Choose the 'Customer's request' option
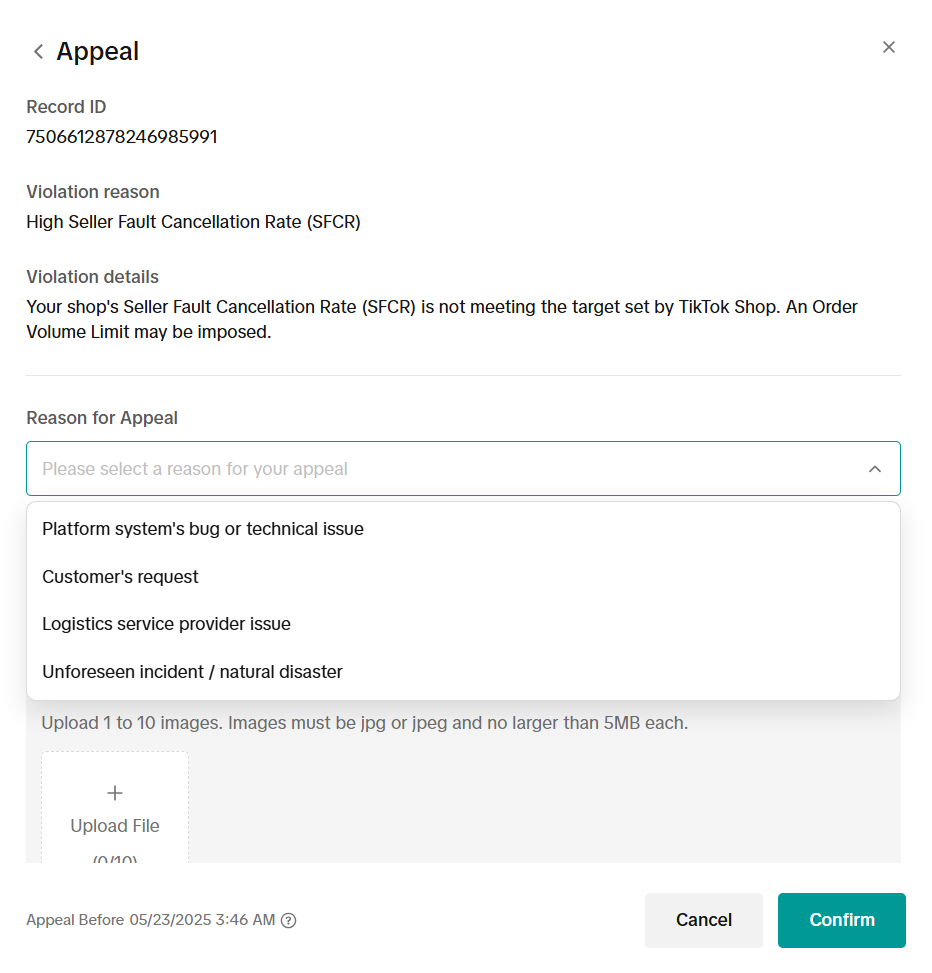This screenshot has width=932, height=973. [120, 577]
